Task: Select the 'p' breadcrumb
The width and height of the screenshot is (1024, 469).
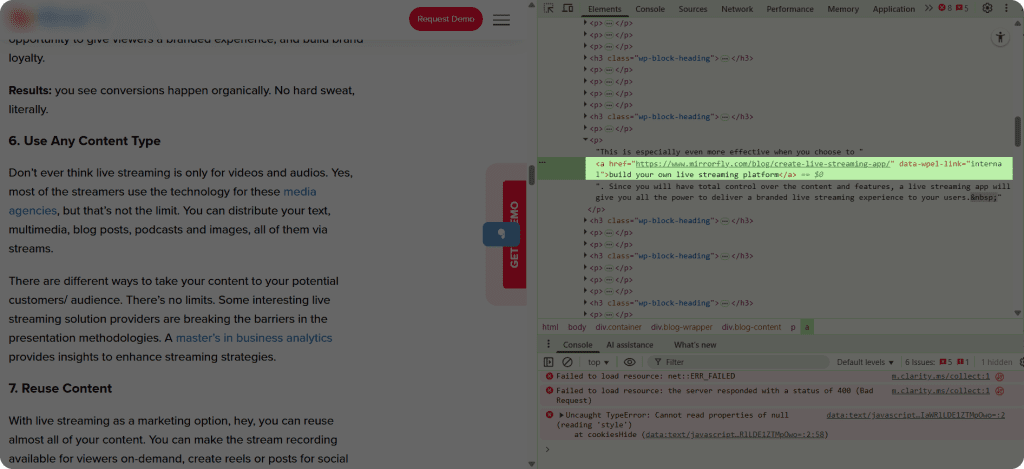Action: coord(793,327)
